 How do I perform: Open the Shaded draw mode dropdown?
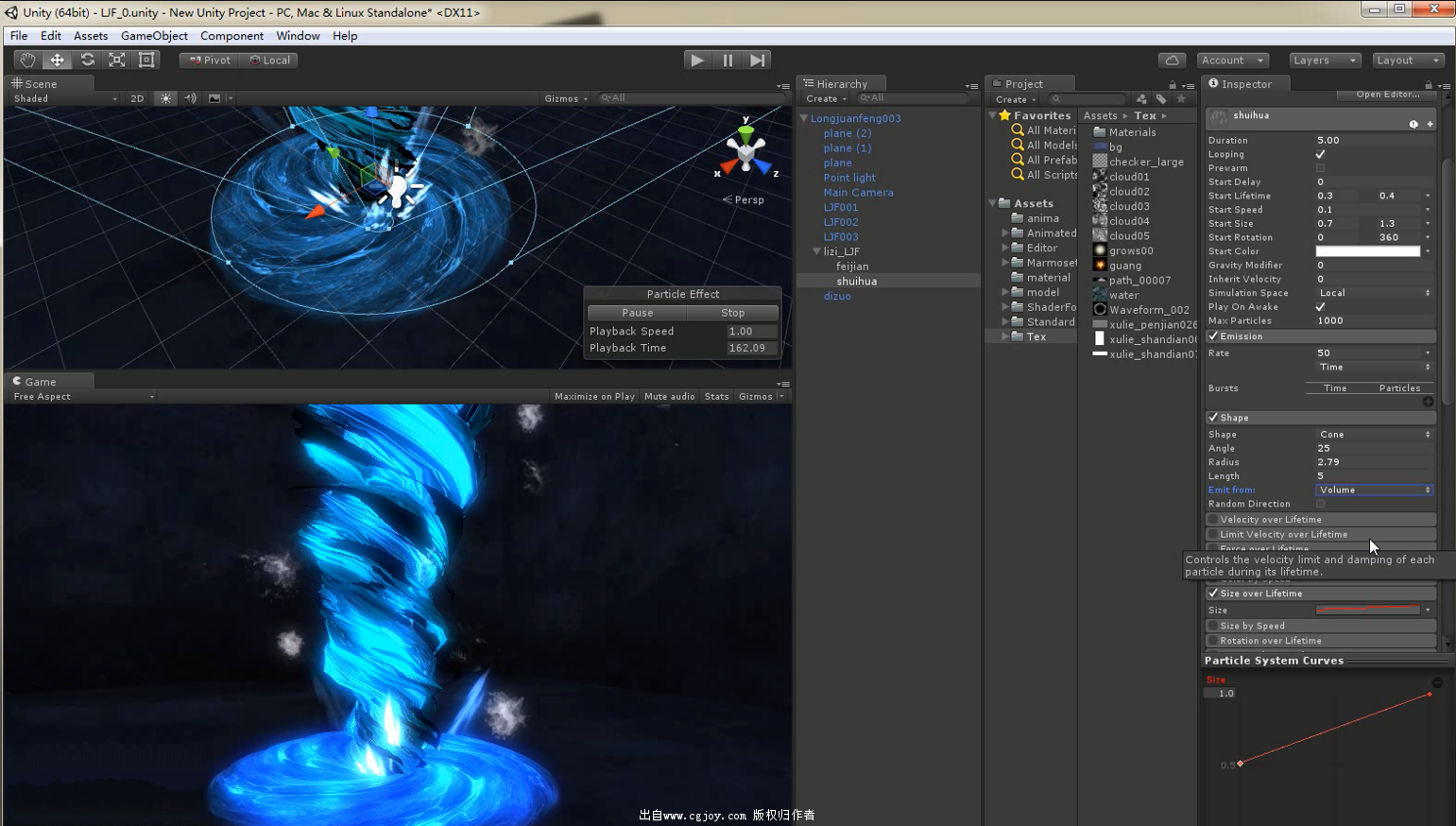[64, 98]
